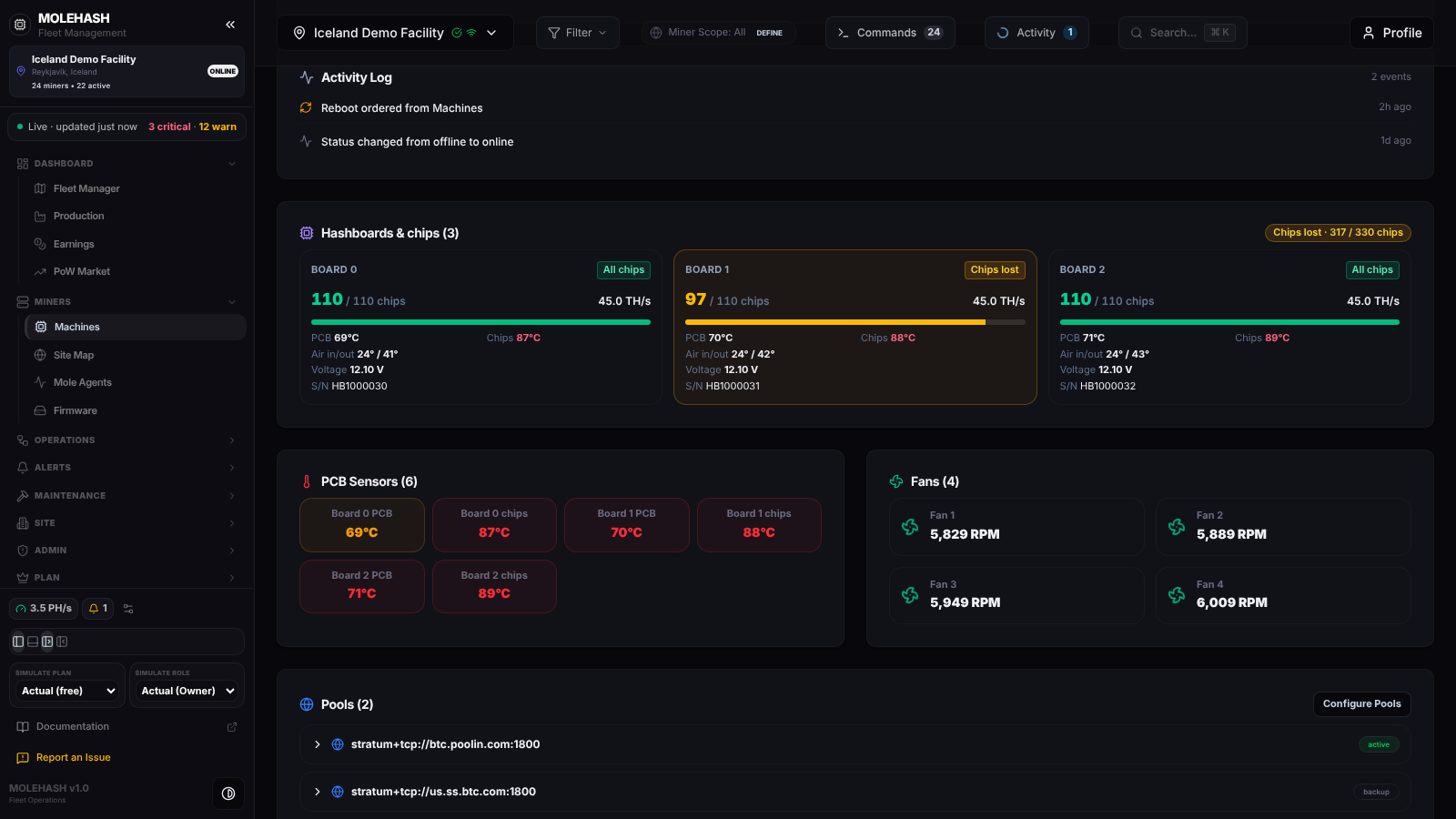This screenshot has height=819, width=1456.
Task: Click Board 1 yellow chip progress bar
Action: [854, 322]
